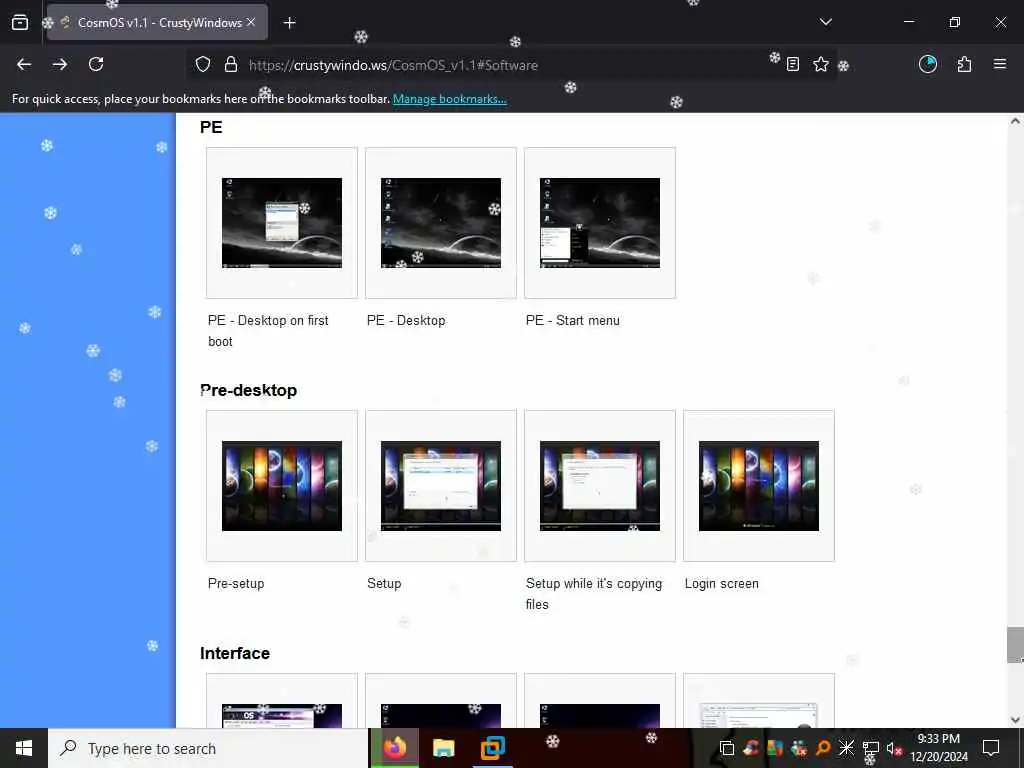This screenshot has width=1024, height=768.
Task: Click the 'Setup while it's copying files' caption
Action: pos(594,594)
